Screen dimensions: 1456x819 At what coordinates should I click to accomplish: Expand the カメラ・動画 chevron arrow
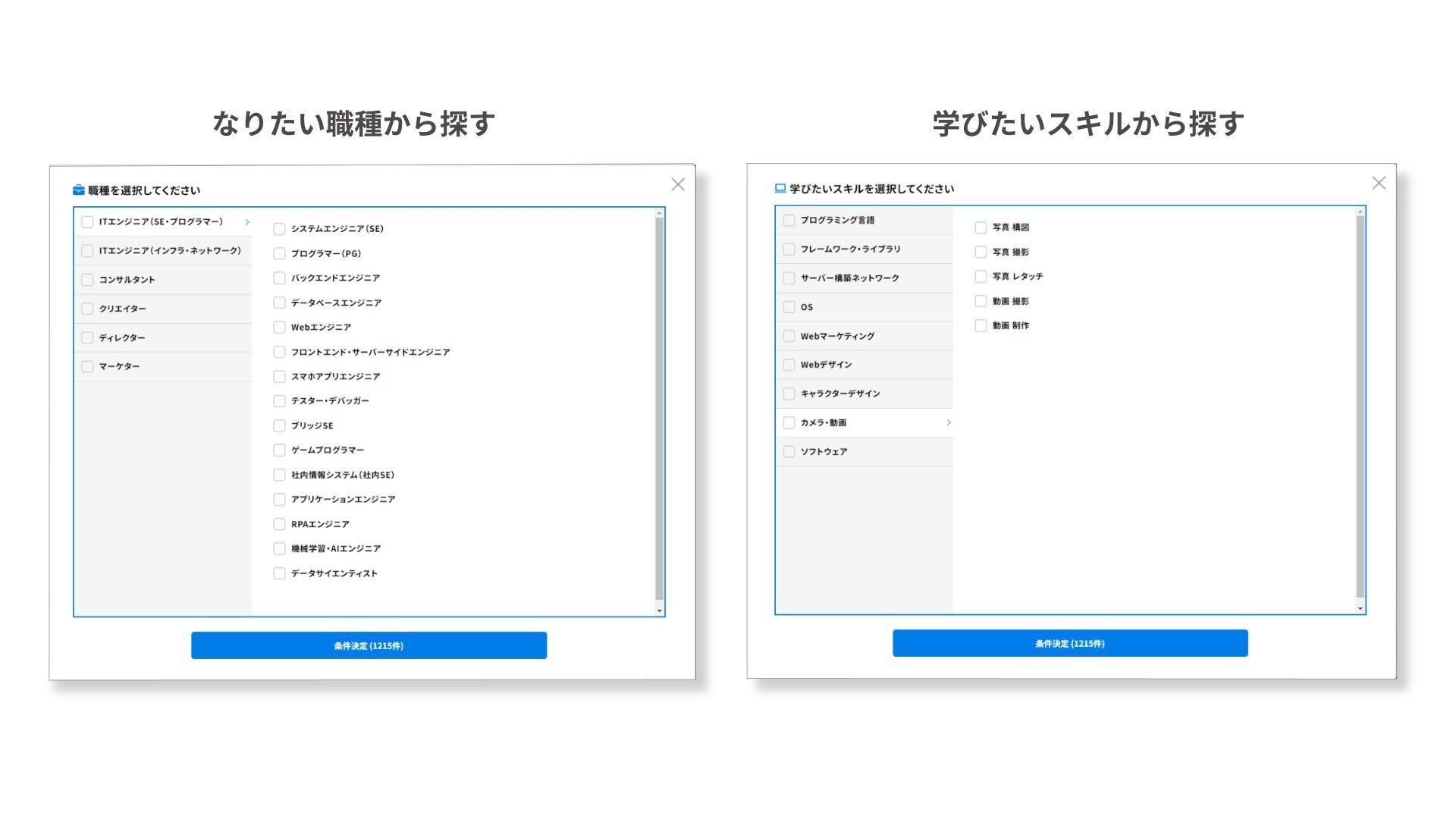click(949, 422)
